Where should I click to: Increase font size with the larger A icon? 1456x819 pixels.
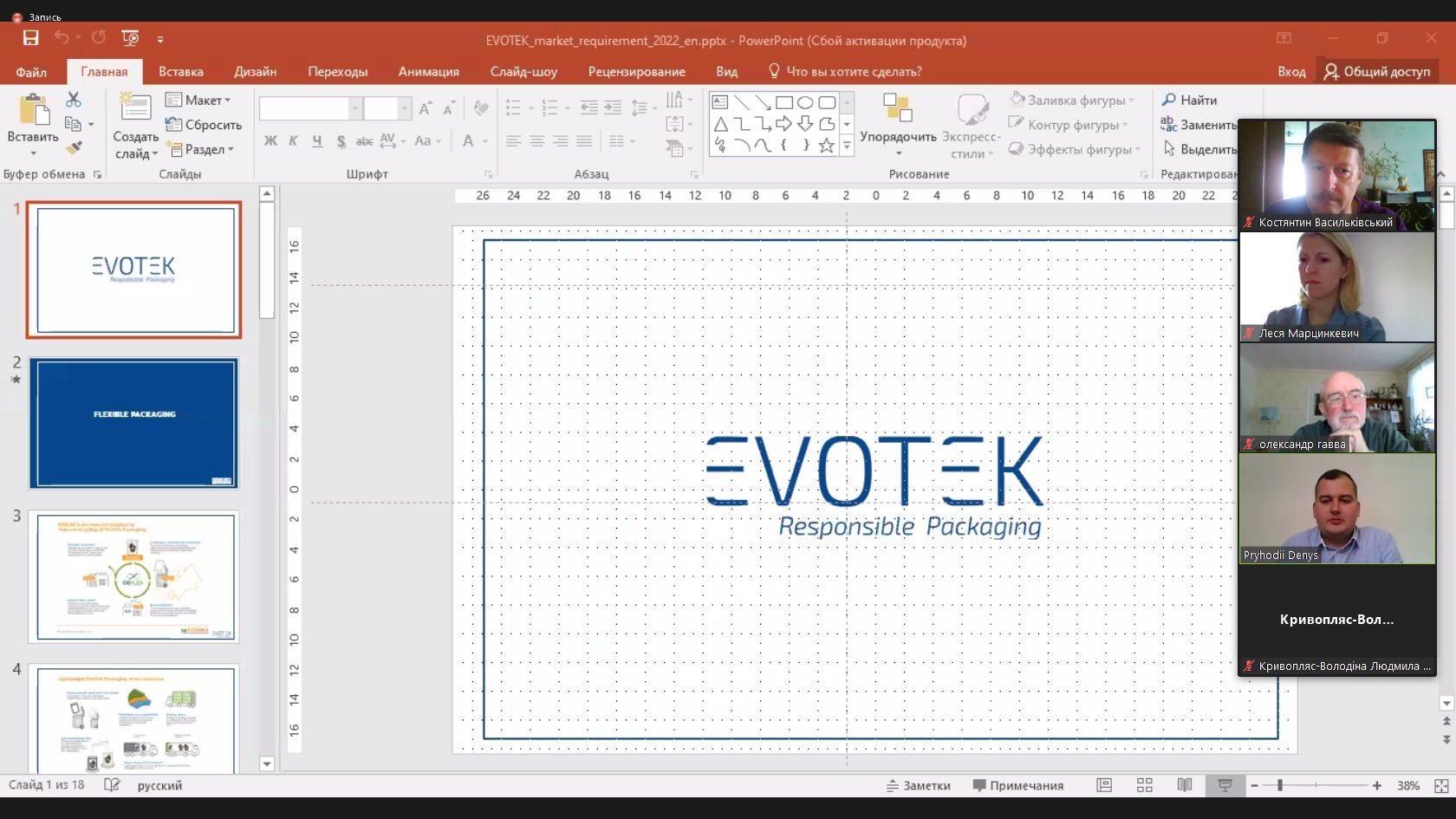pyautogui.click(x=425, y=108)
